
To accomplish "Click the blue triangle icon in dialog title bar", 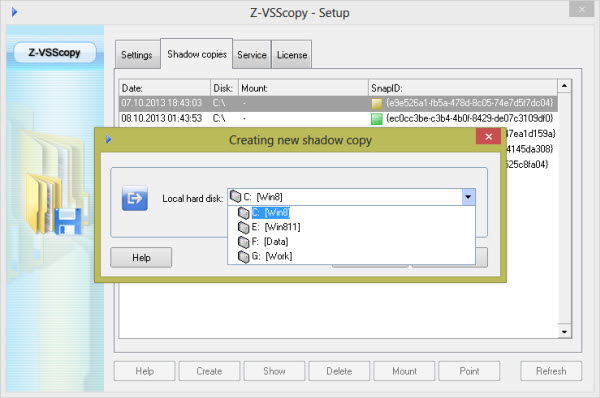I will point(109,139).
